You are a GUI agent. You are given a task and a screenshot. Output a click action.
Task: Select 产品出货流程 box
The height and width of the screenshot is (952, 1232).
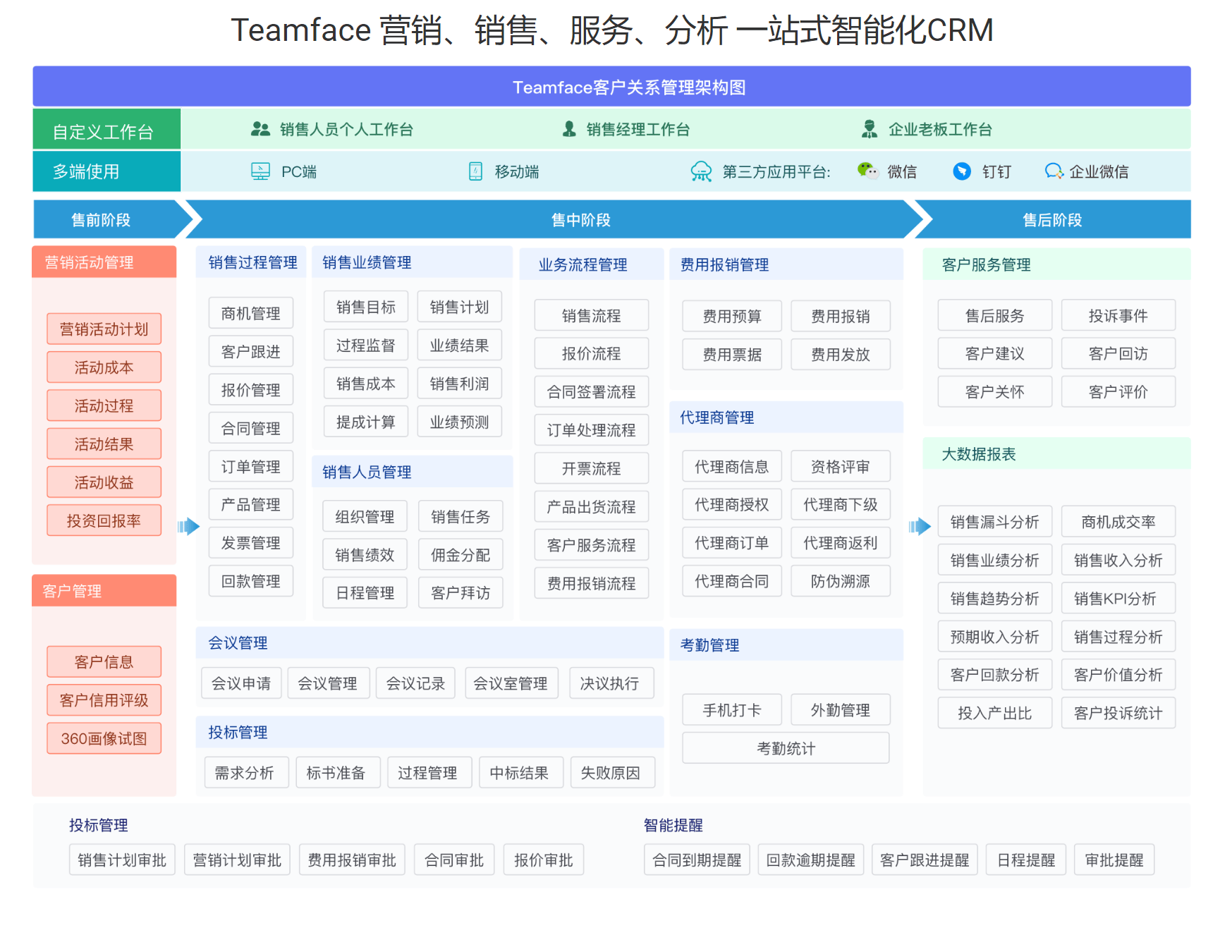coord(592,507)
